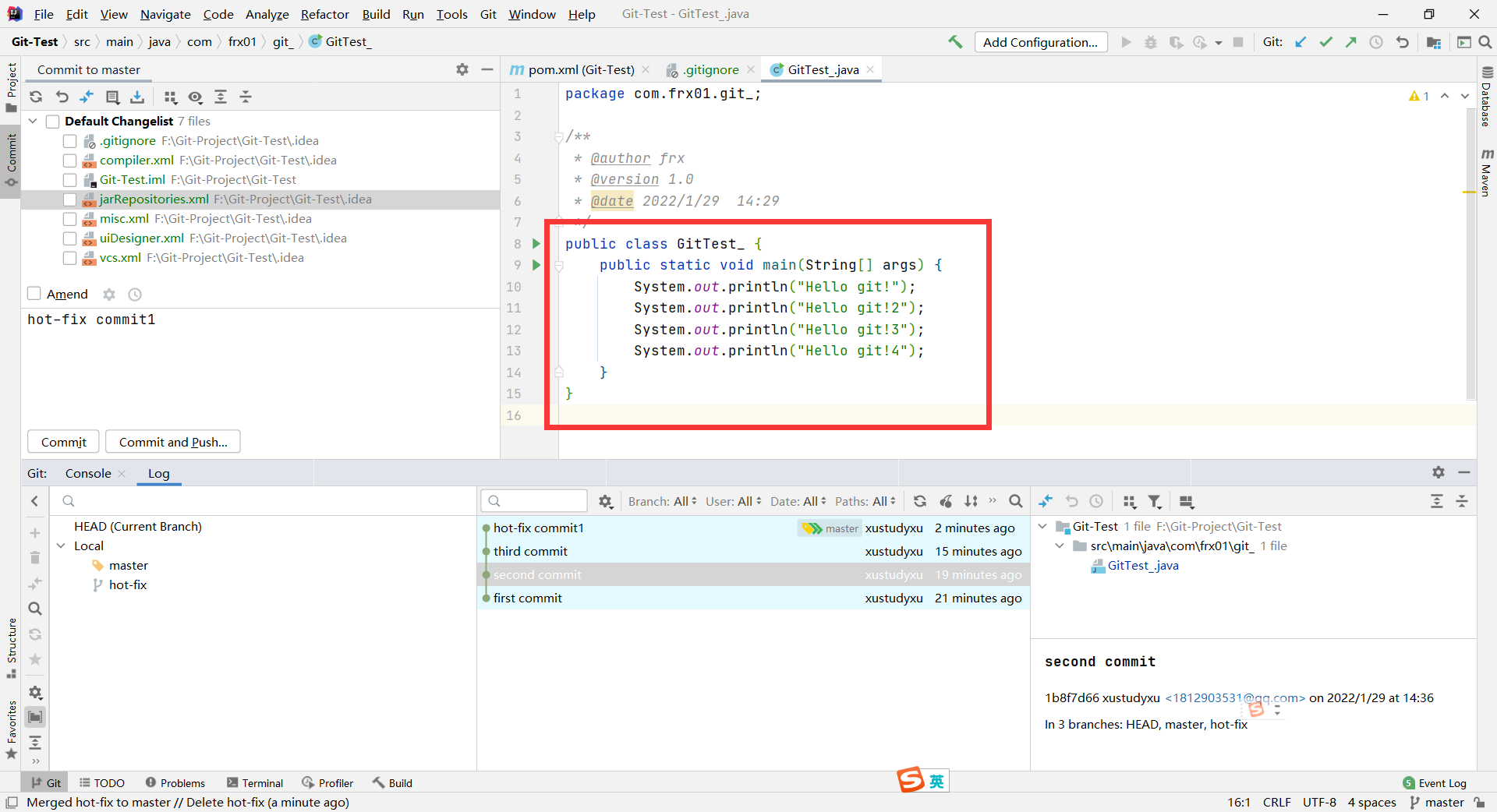Screen dimensions: 1497x812
Task: Open the Branch: All filter dropdown
Action: point(663,501)
